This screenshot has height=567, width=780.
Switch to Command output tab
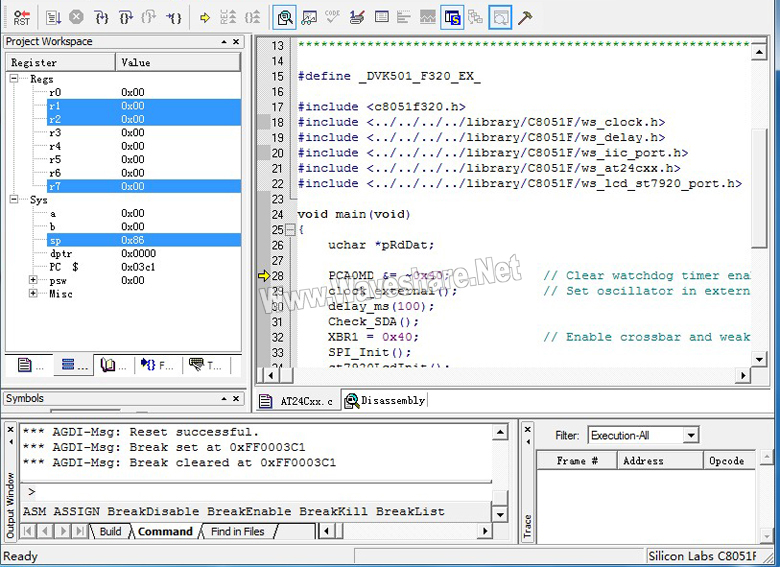165,531
